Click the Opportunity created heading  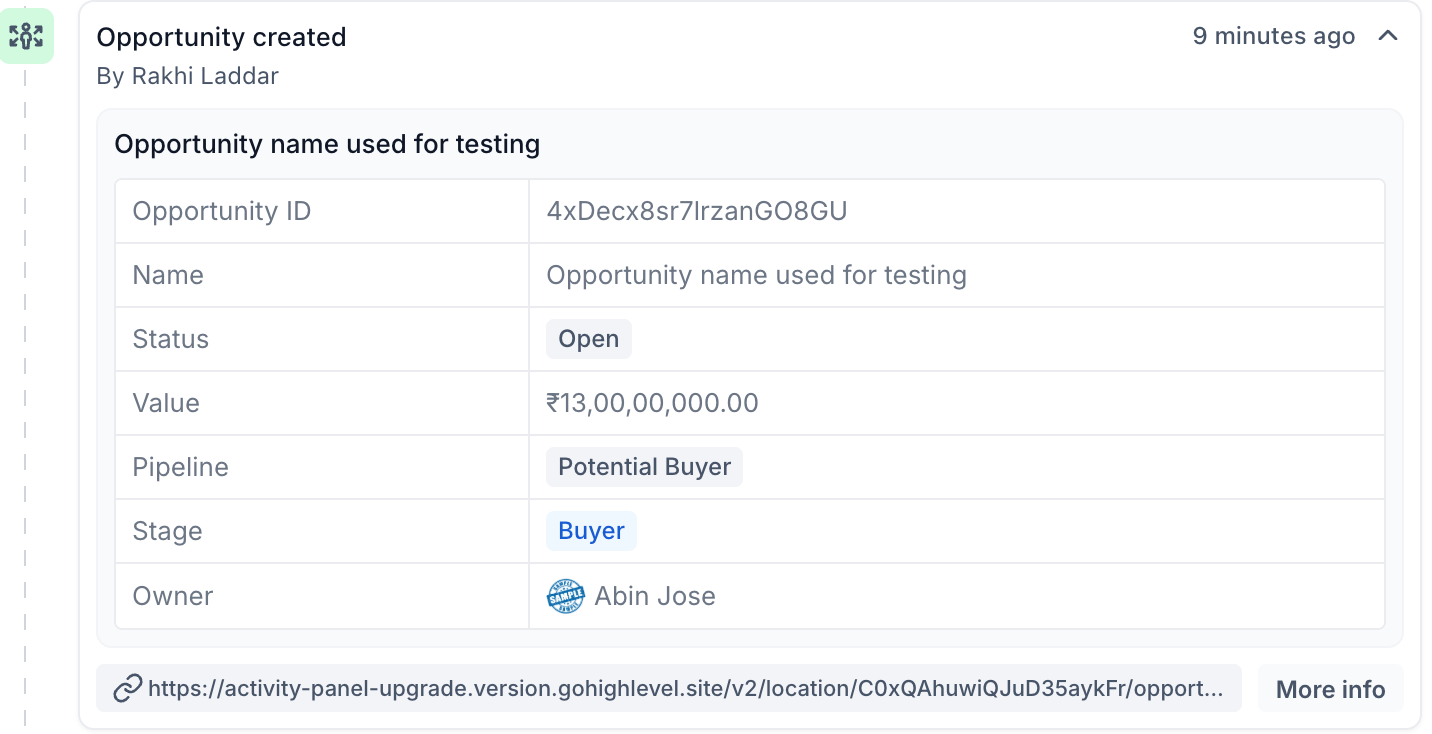click(x=221, y=37)
